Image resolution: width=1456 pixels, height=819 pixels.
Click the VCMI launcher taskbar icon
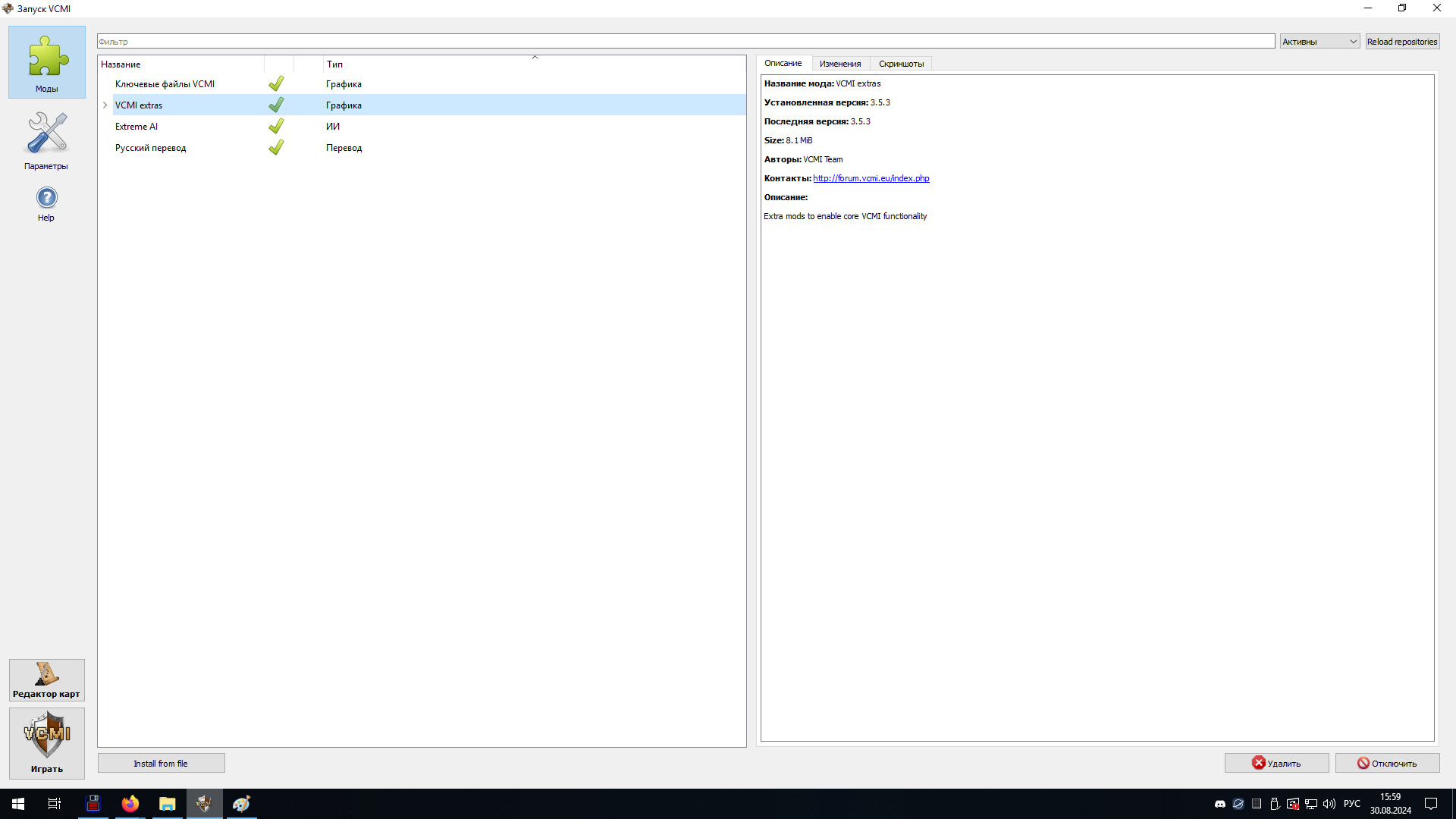point(204,804)
